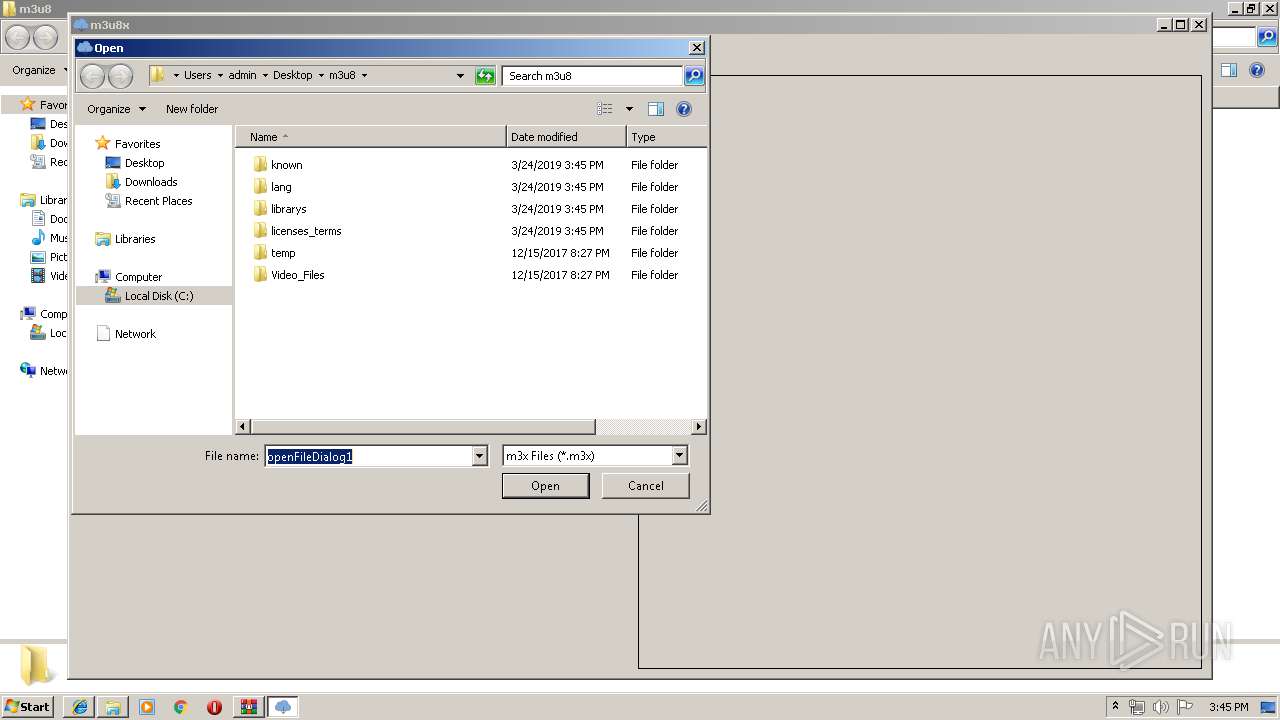The height and width of the screenshot is (720, 1280).
Task: Click the Back arrow in Open dialog
Action: tap(92, 76)
